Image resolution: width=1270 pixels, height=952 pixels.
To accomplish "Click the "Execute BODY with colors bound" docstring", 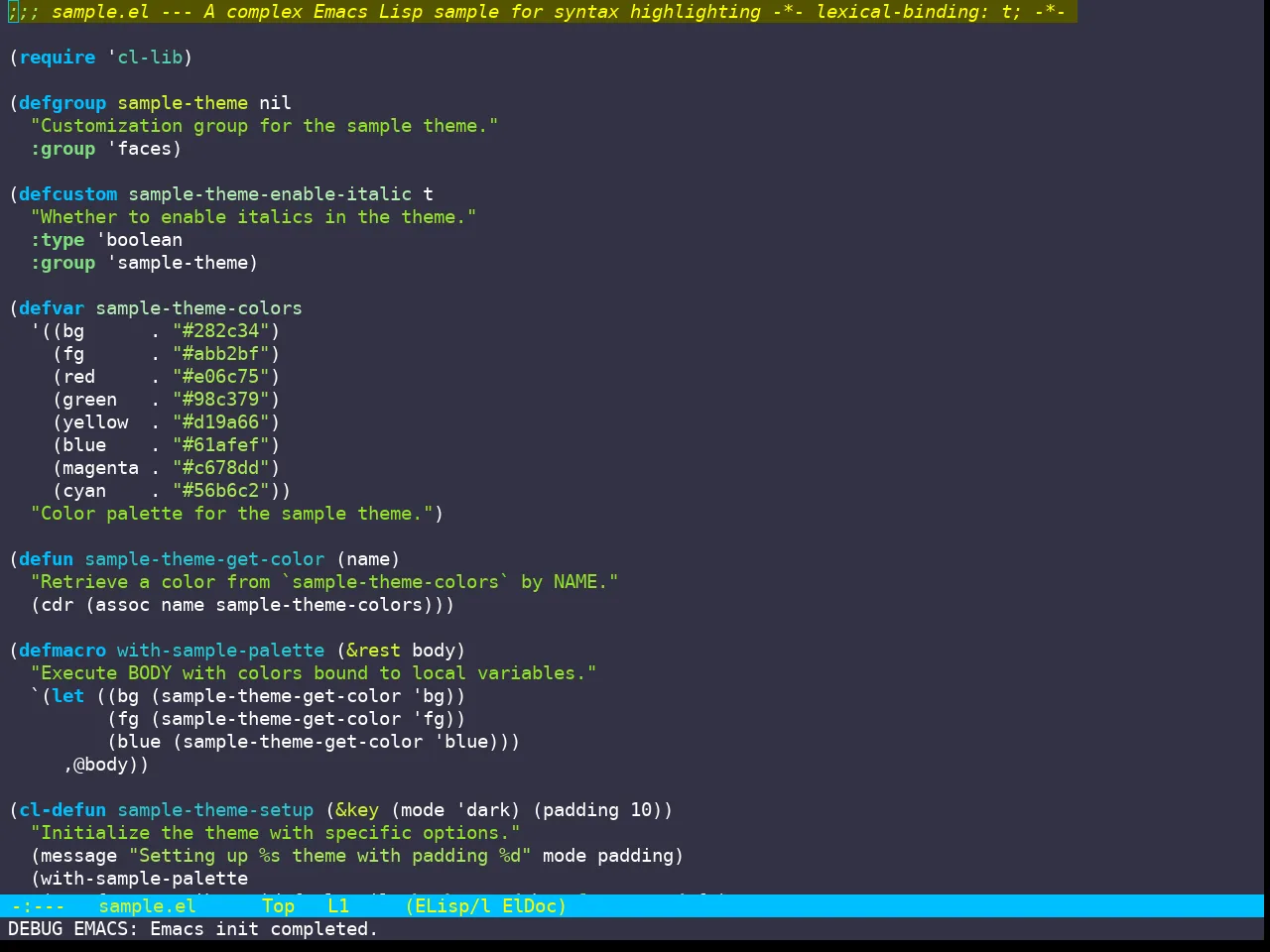I will pyautogui.click(x=314, y=673).
